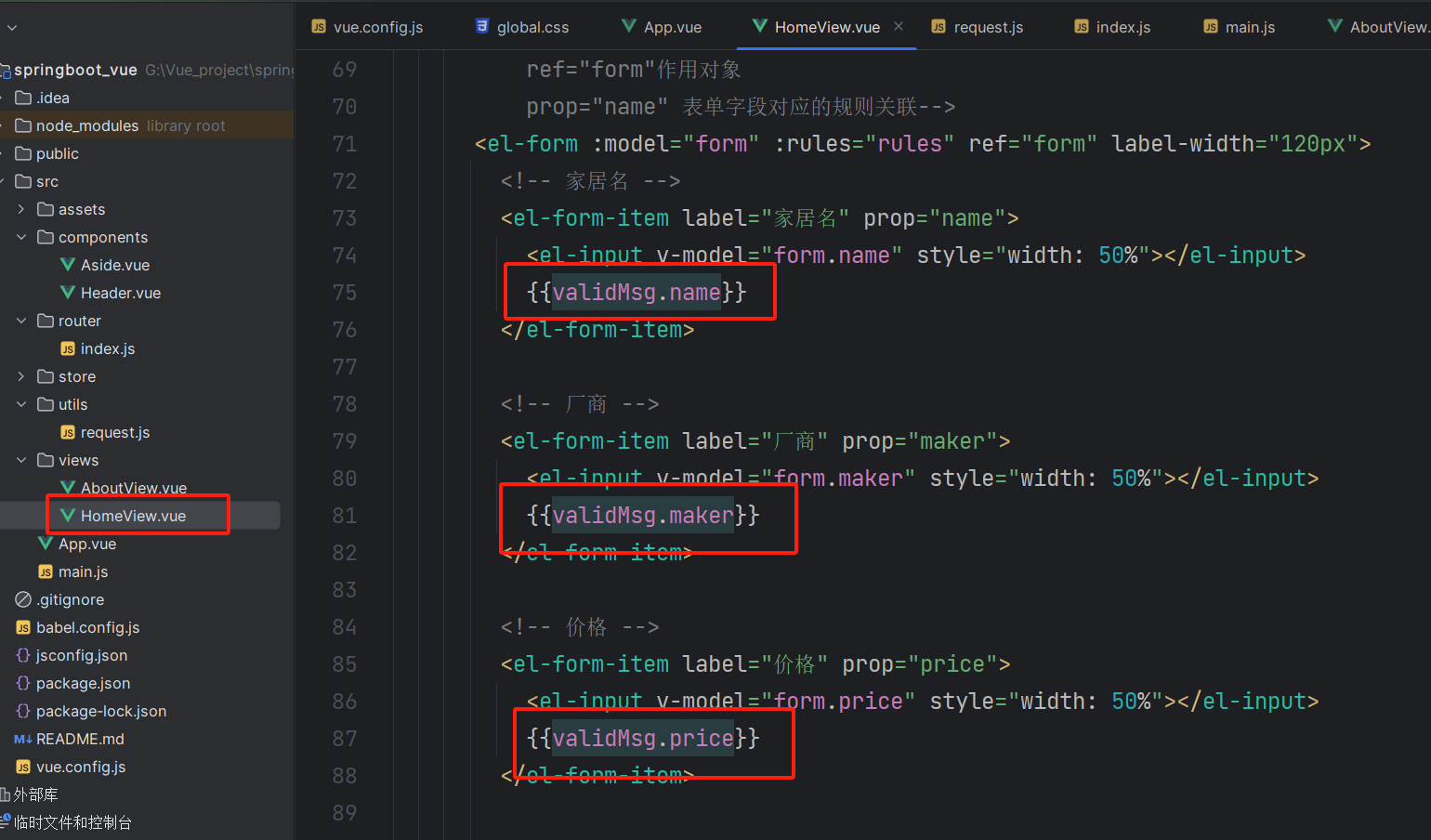The height and width of the screenshot is (840, 1431).
Task: Click the Vue icon on App.vue tab
Action: pos(629,26)
